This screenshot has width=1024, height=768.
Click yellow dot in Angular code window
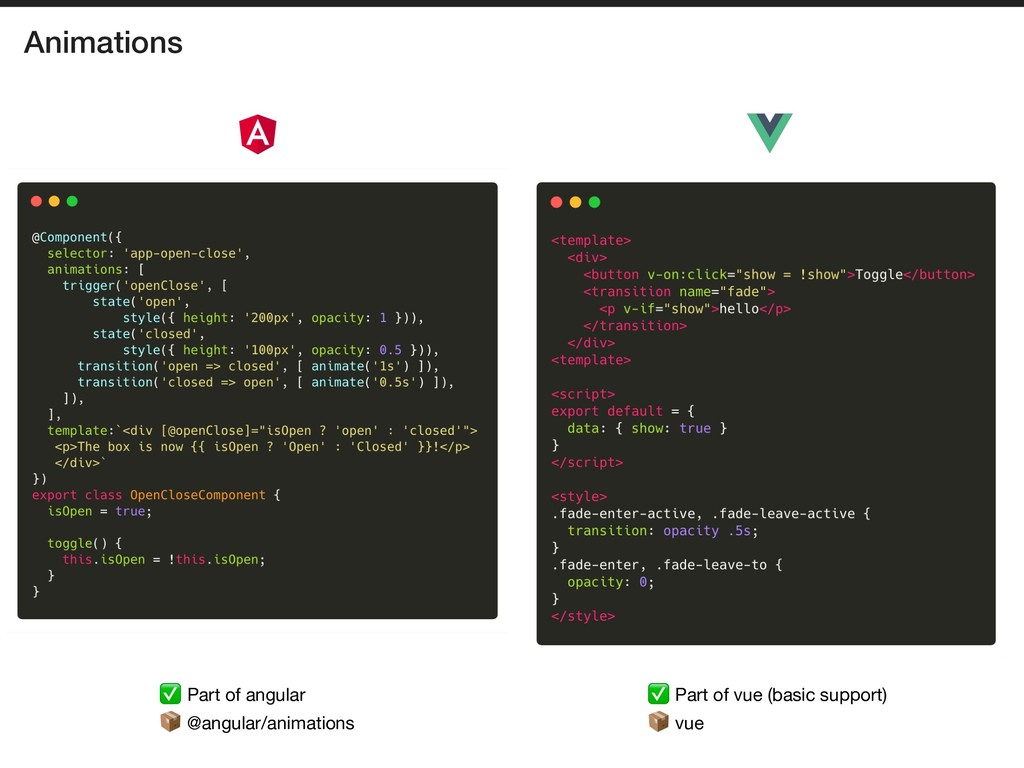(54, 201)
